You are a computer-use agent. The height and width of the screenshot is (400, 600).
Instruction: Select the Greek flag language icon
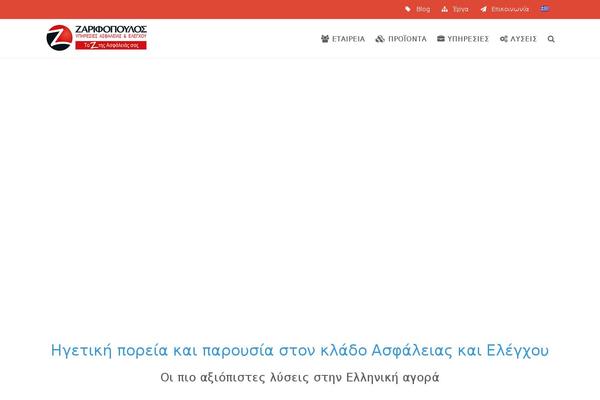pyautogui.click(x=545, y=8)
